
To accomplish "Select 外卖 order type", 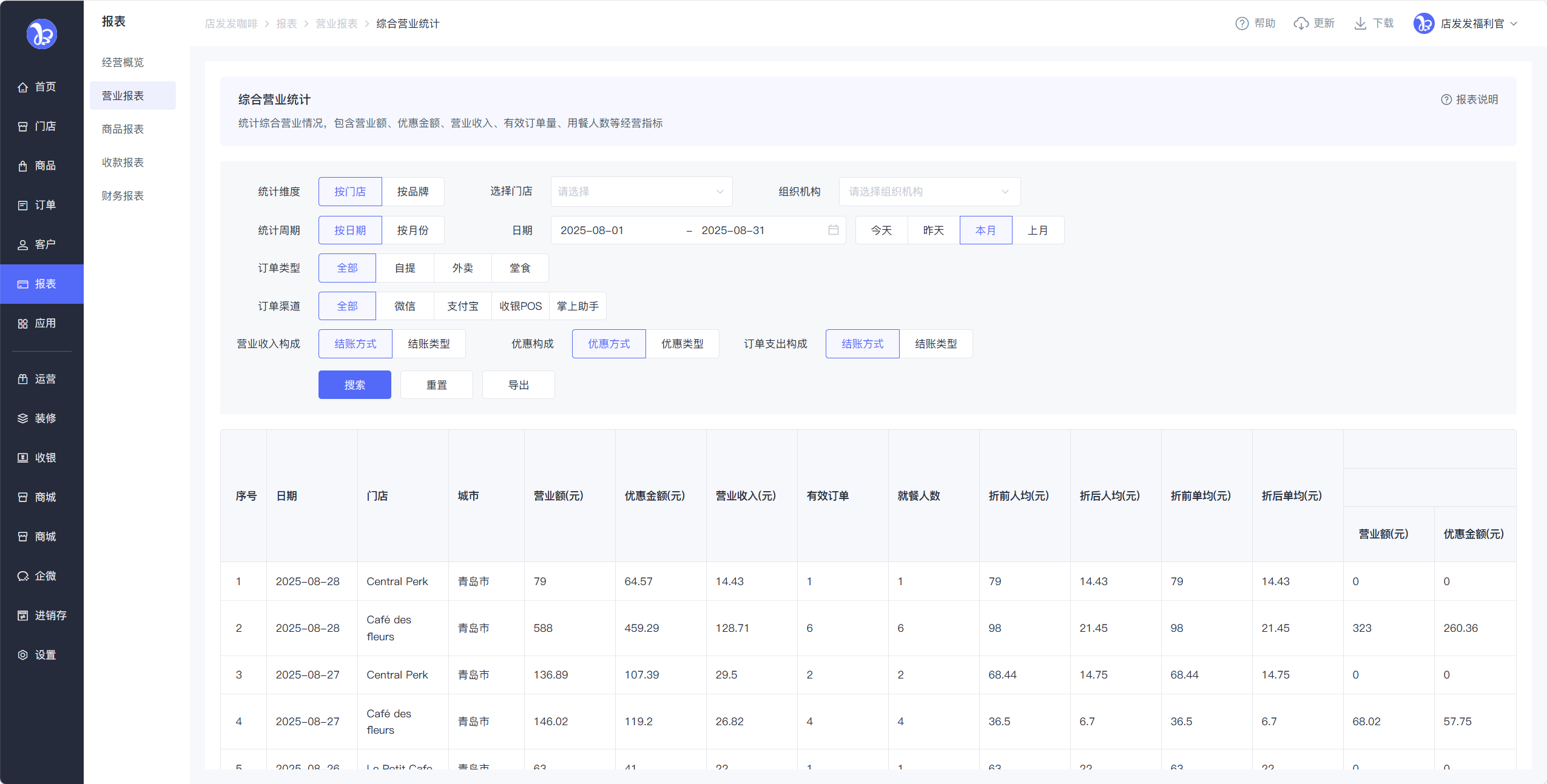I will (462, 268).
